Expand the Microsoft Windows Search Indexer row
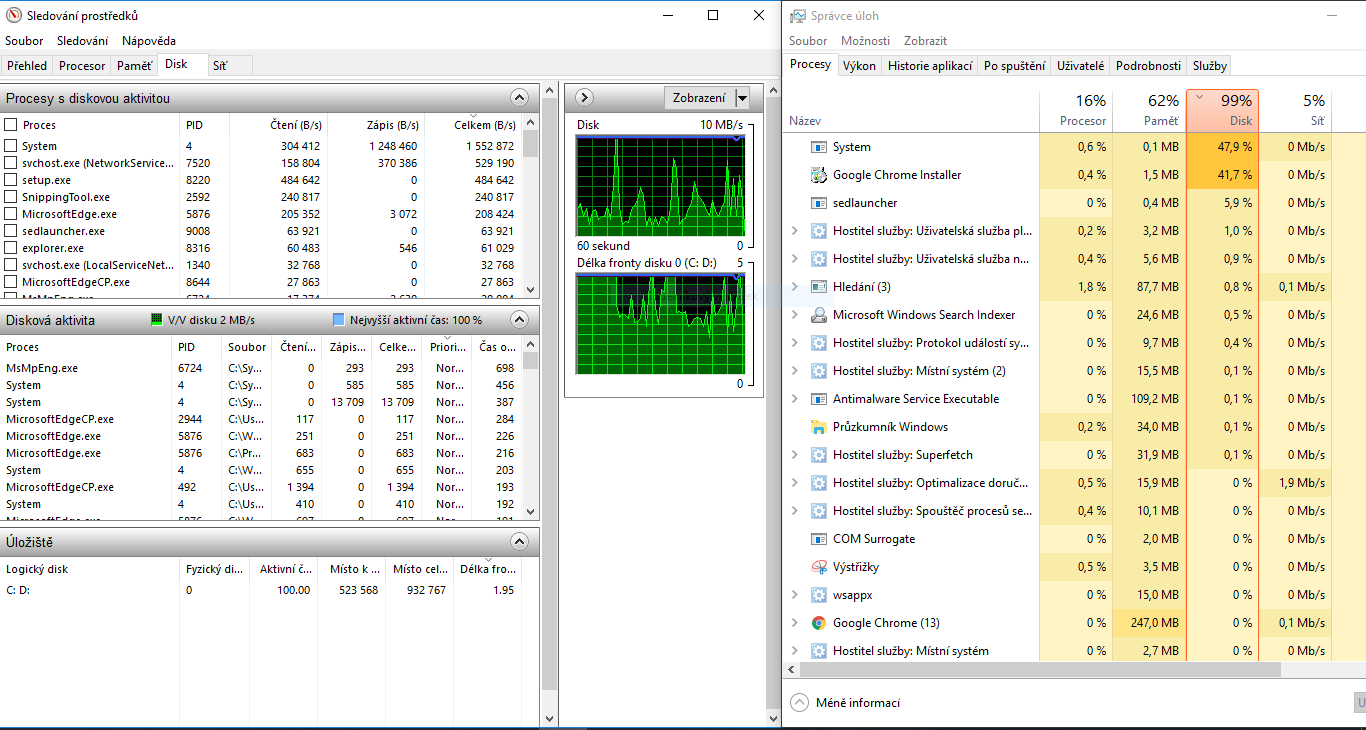 coord(795,315)
